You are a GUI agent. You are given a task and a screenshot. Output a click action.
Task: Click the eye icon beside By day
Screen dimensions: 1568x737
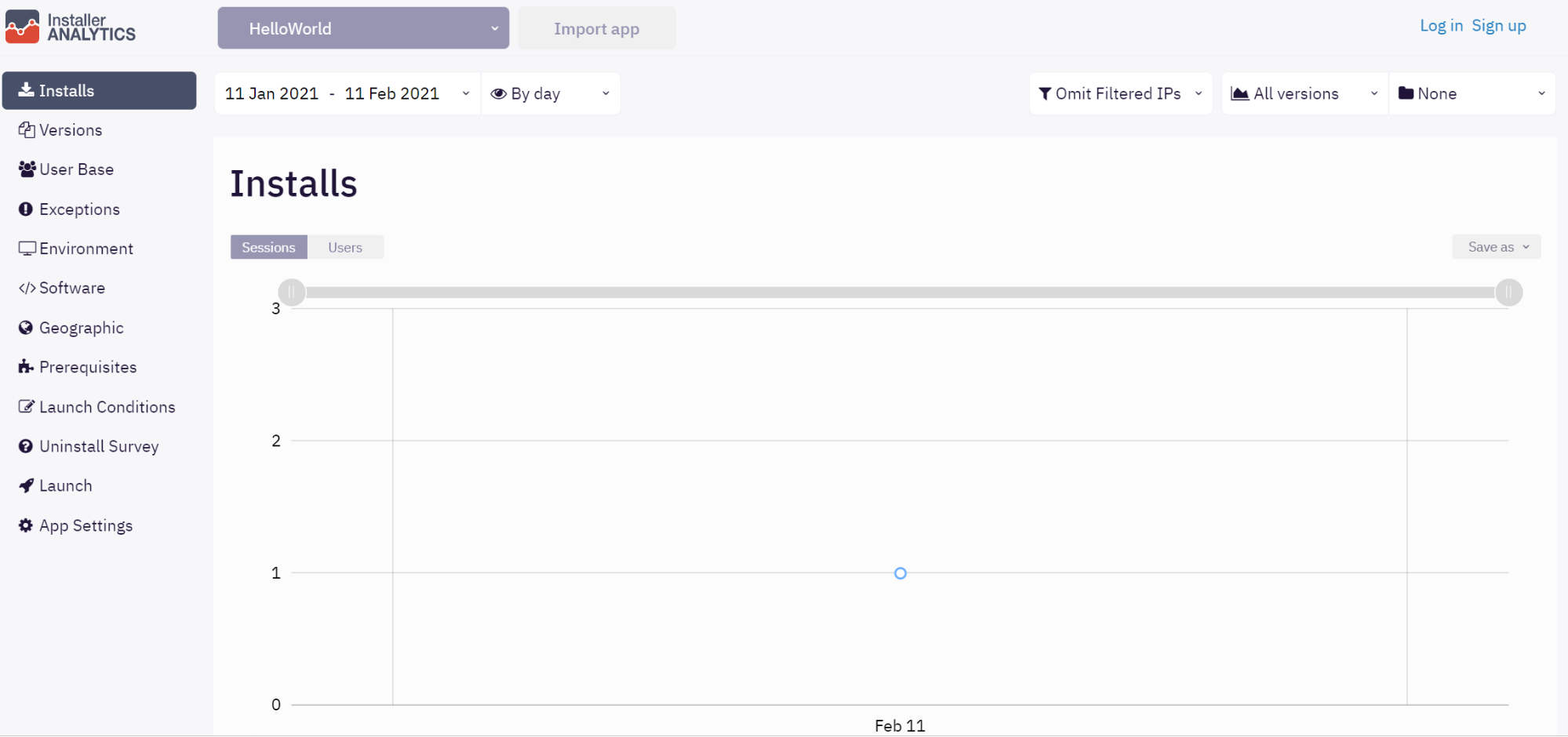click(x=498, y=93)
